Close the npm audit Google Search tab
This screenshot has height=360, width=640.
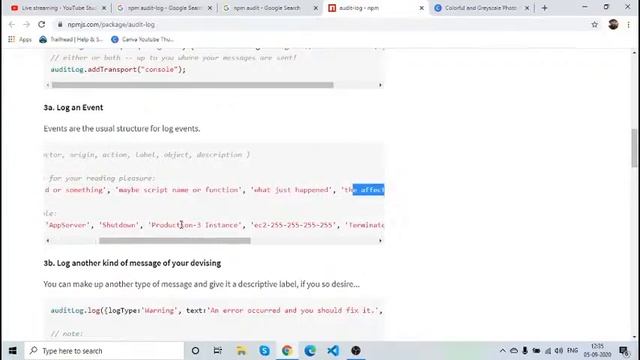[316, 8]
